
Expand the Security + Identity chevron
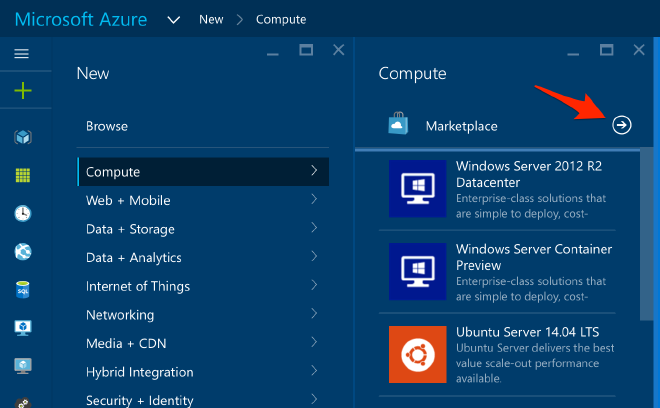314,399
